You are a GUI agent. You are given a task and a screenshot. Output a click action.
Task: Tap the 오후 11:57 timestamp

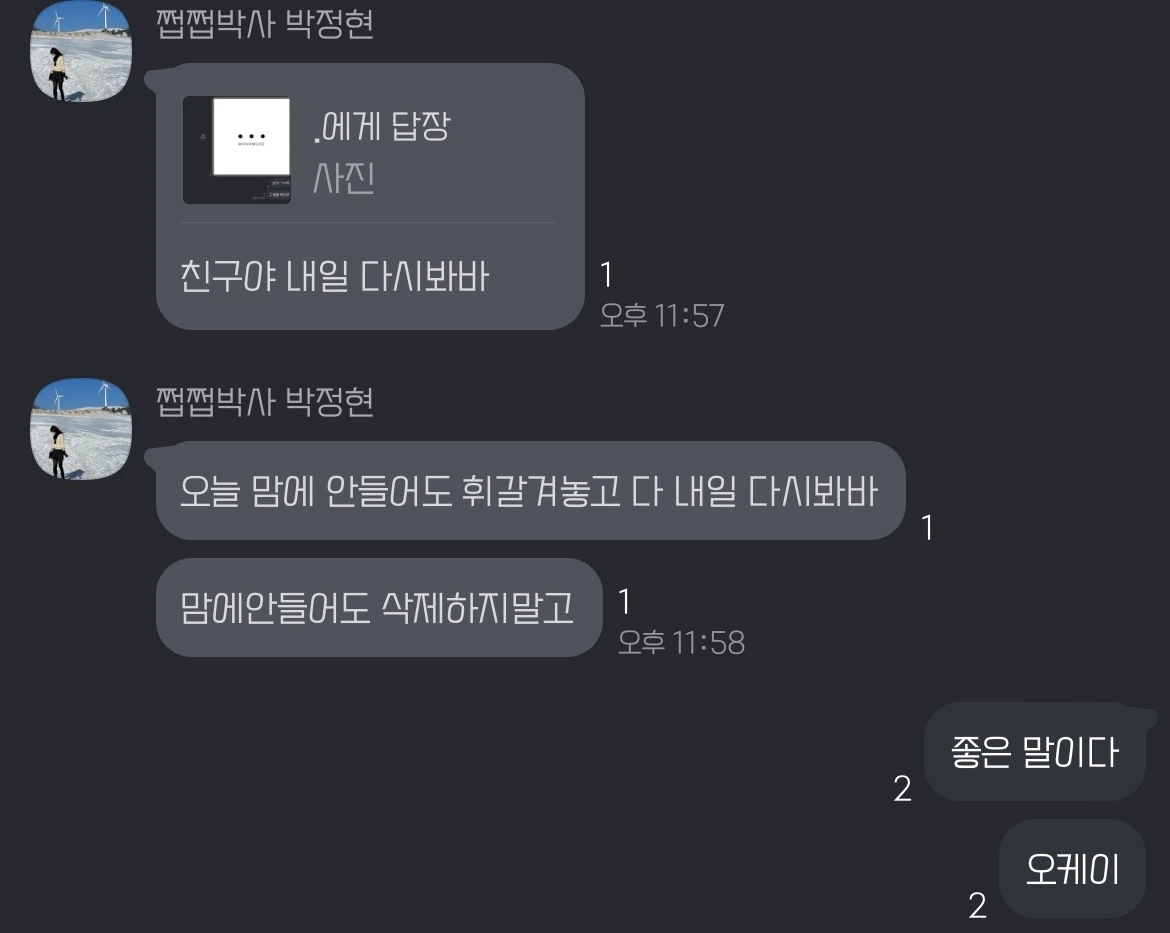662,315
